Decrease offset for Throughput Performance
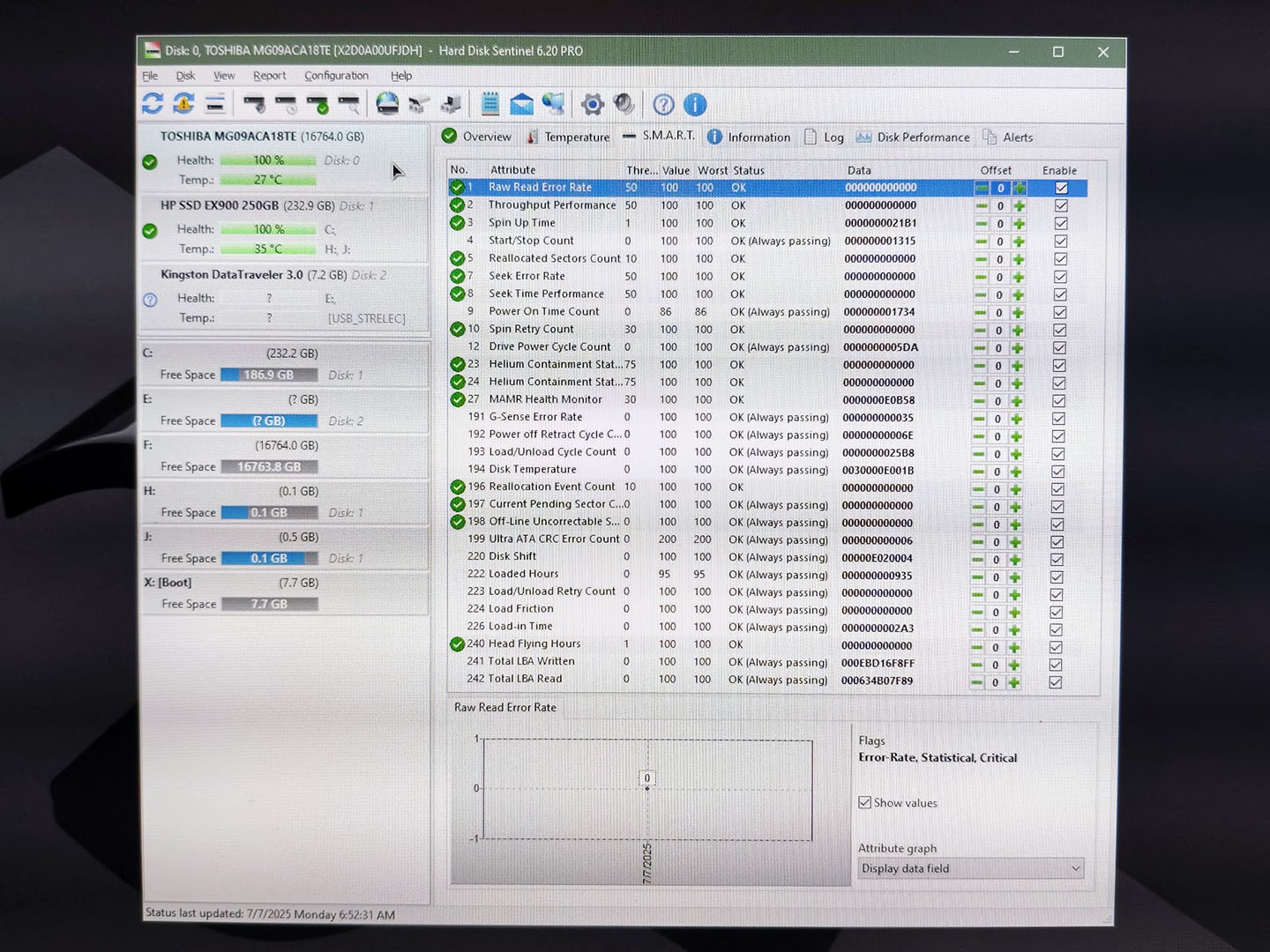Screen dimensions: 1270x952 (x=982, y=206)
